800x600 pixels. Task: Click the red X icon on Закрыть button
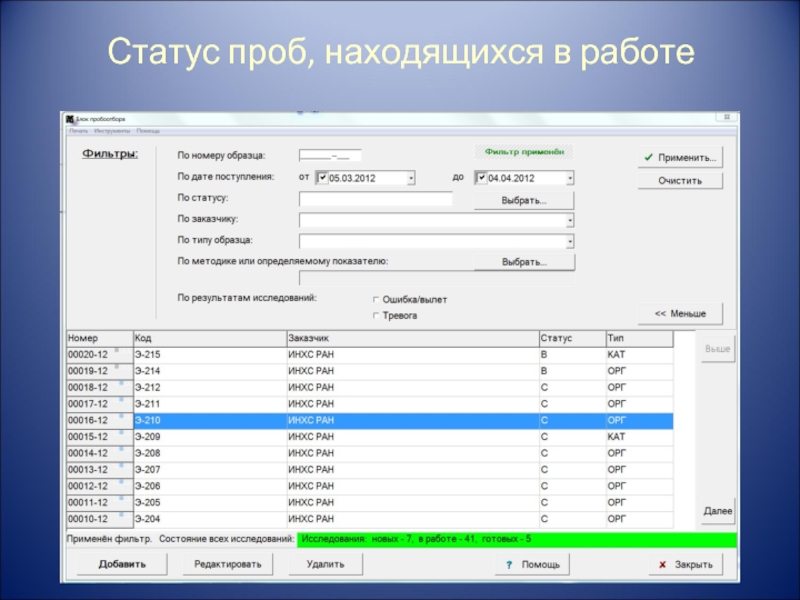click(662, 564)
